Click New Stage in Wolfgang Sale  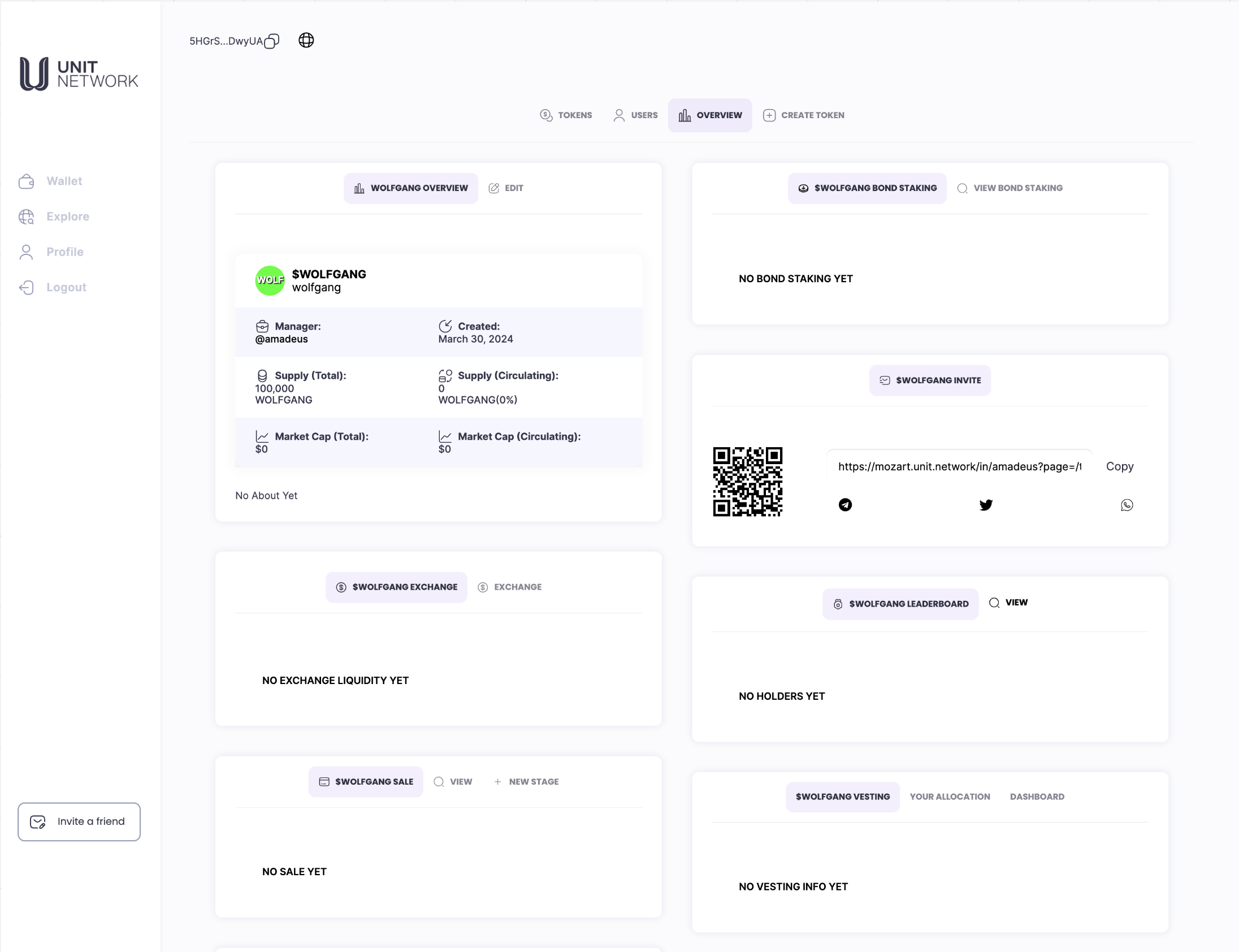[526, 782]
